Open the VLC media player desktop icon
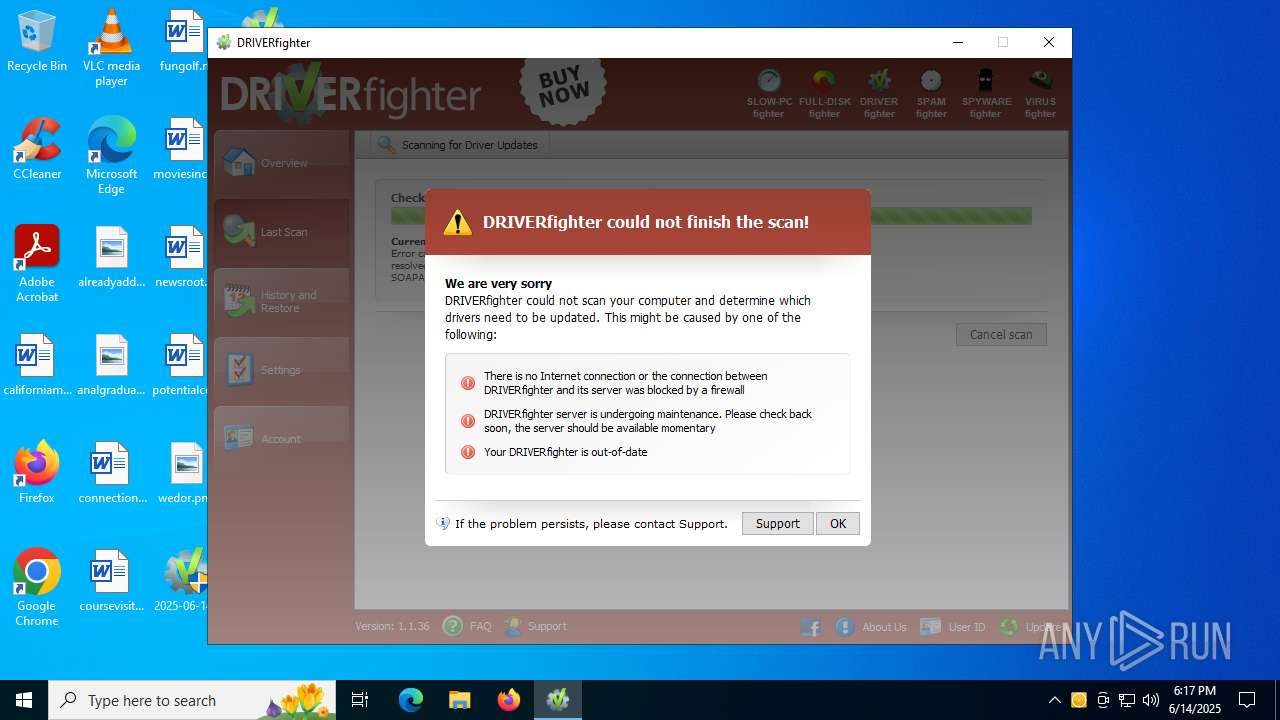This screenshot has height=720, width=1280. tap(111, 48)
